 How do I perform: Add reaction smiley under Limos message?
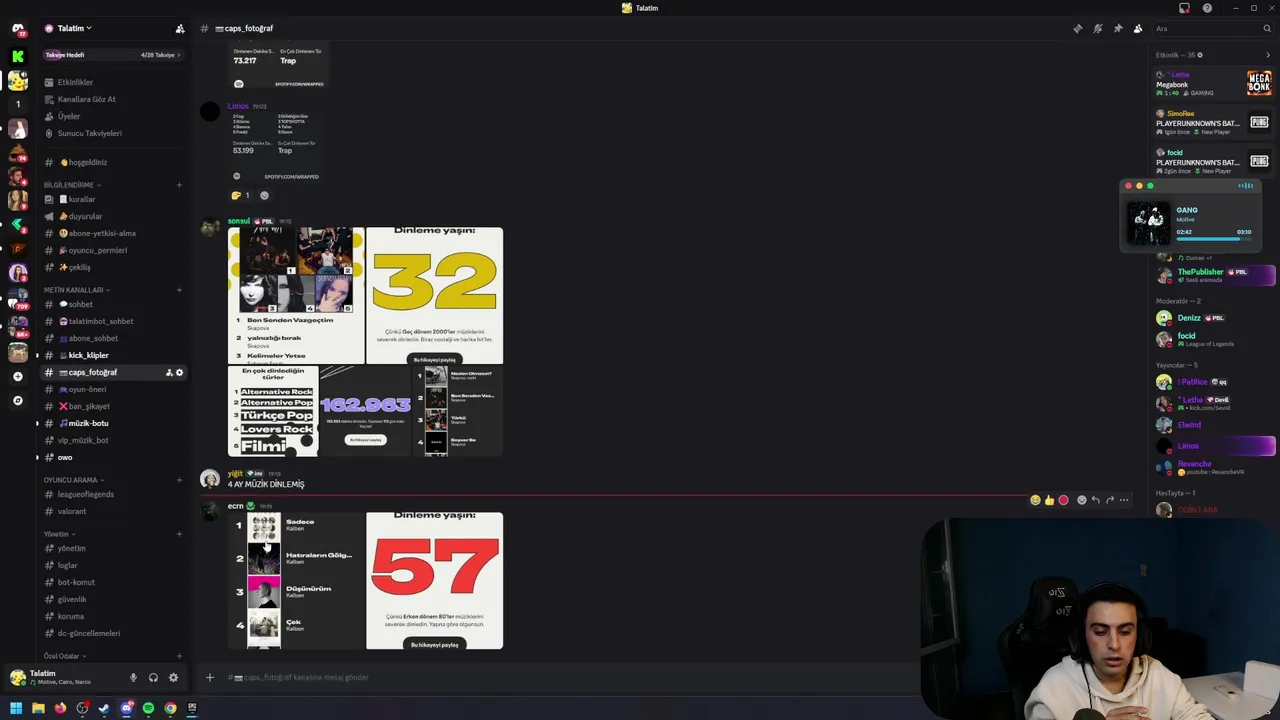(264, 195)
